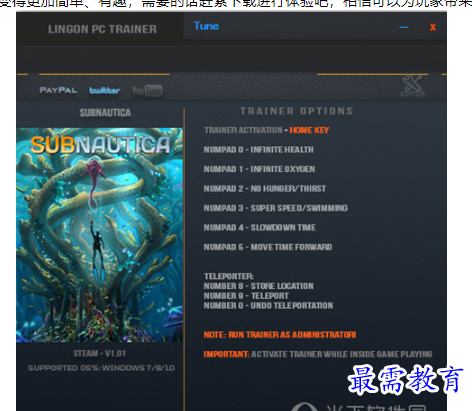This screenshot has width=472, height=411.
Task: Toggle Numpad 2 No Hunger/Thirst
Action: (x=265, y=189)
